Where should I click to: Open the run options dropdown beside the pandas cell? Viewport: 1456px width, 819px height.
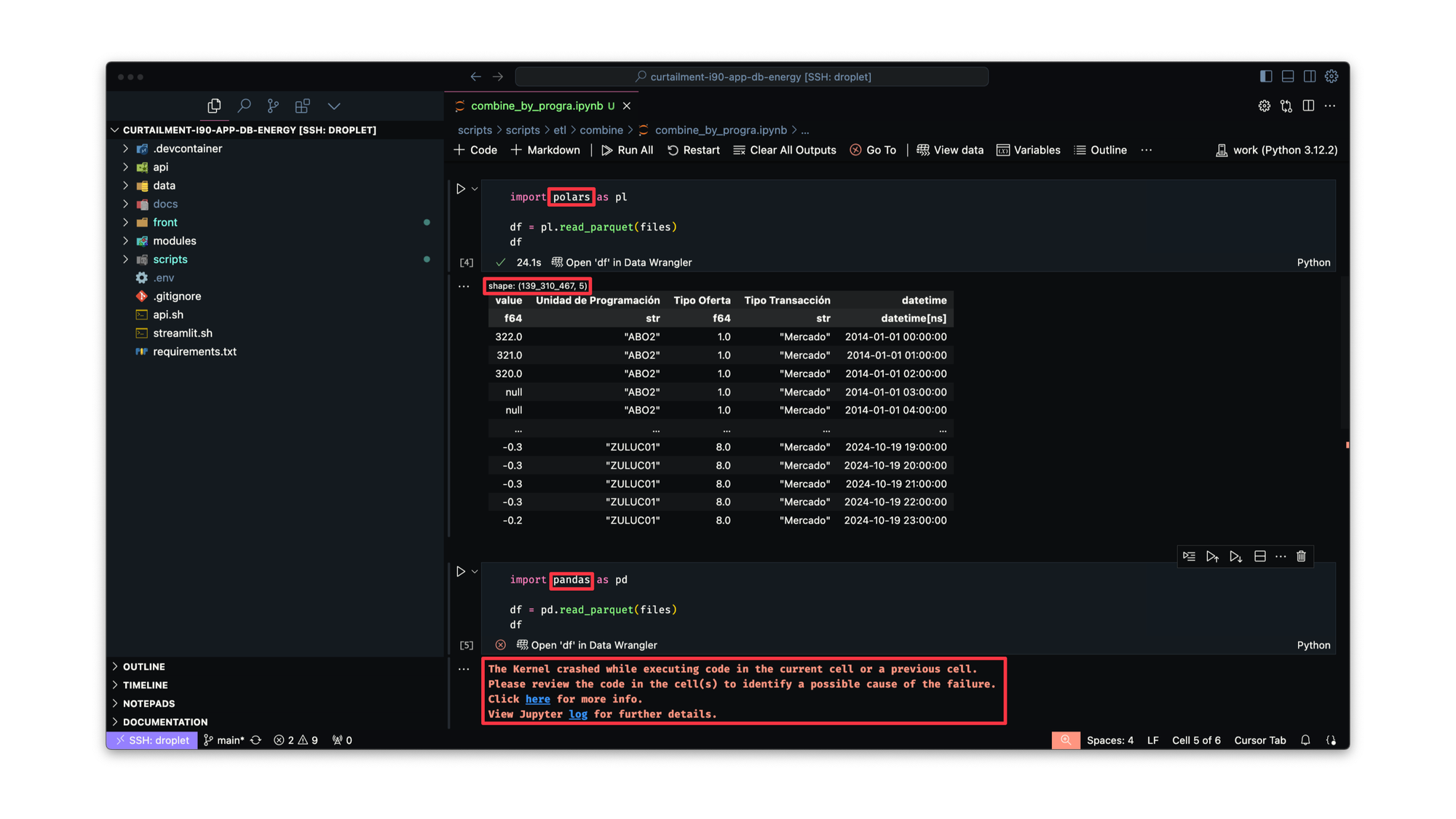tap(475, 572)
